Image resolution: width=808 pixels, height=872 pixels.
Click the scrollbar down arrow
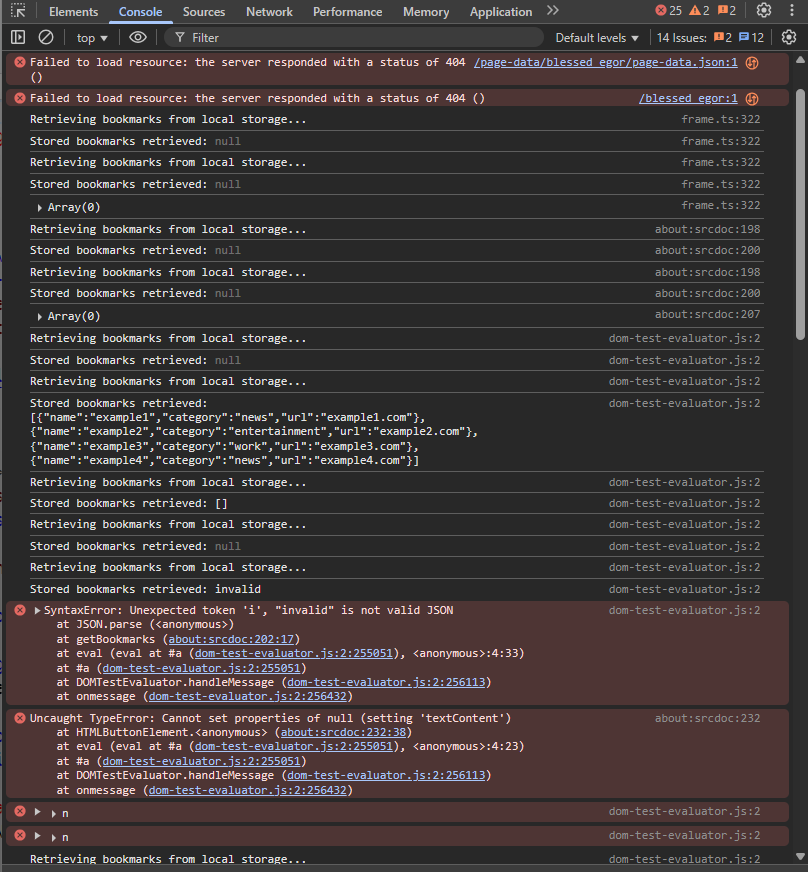pos(800,856)
